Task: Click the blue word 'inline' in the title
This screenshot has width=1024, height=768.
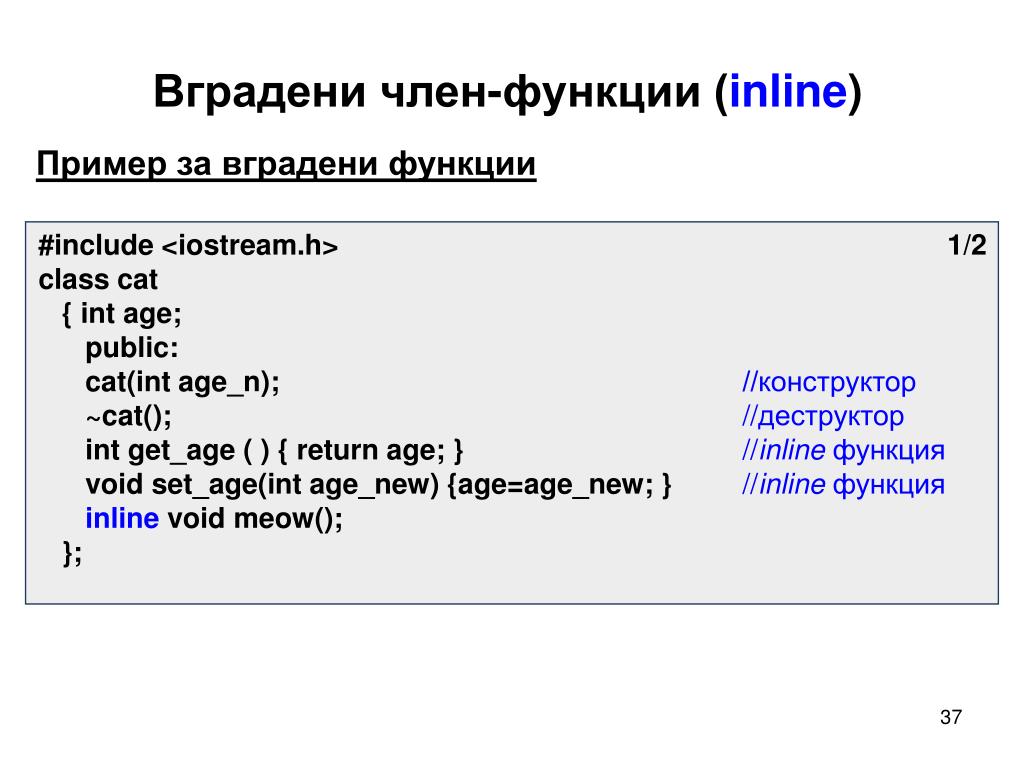Action: (788, 91)
